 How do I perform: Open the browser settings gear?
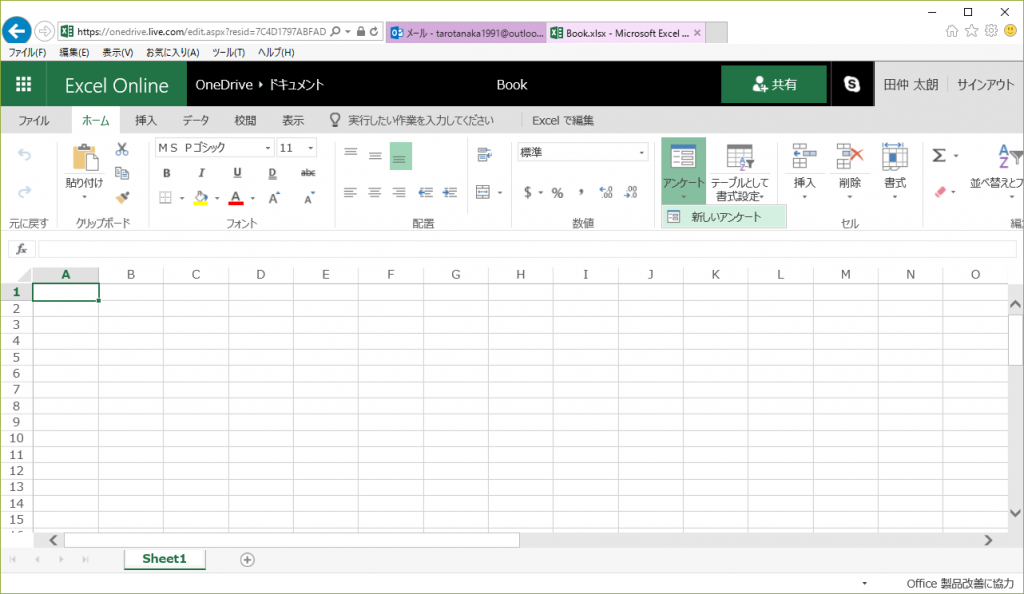coord(991,31)
